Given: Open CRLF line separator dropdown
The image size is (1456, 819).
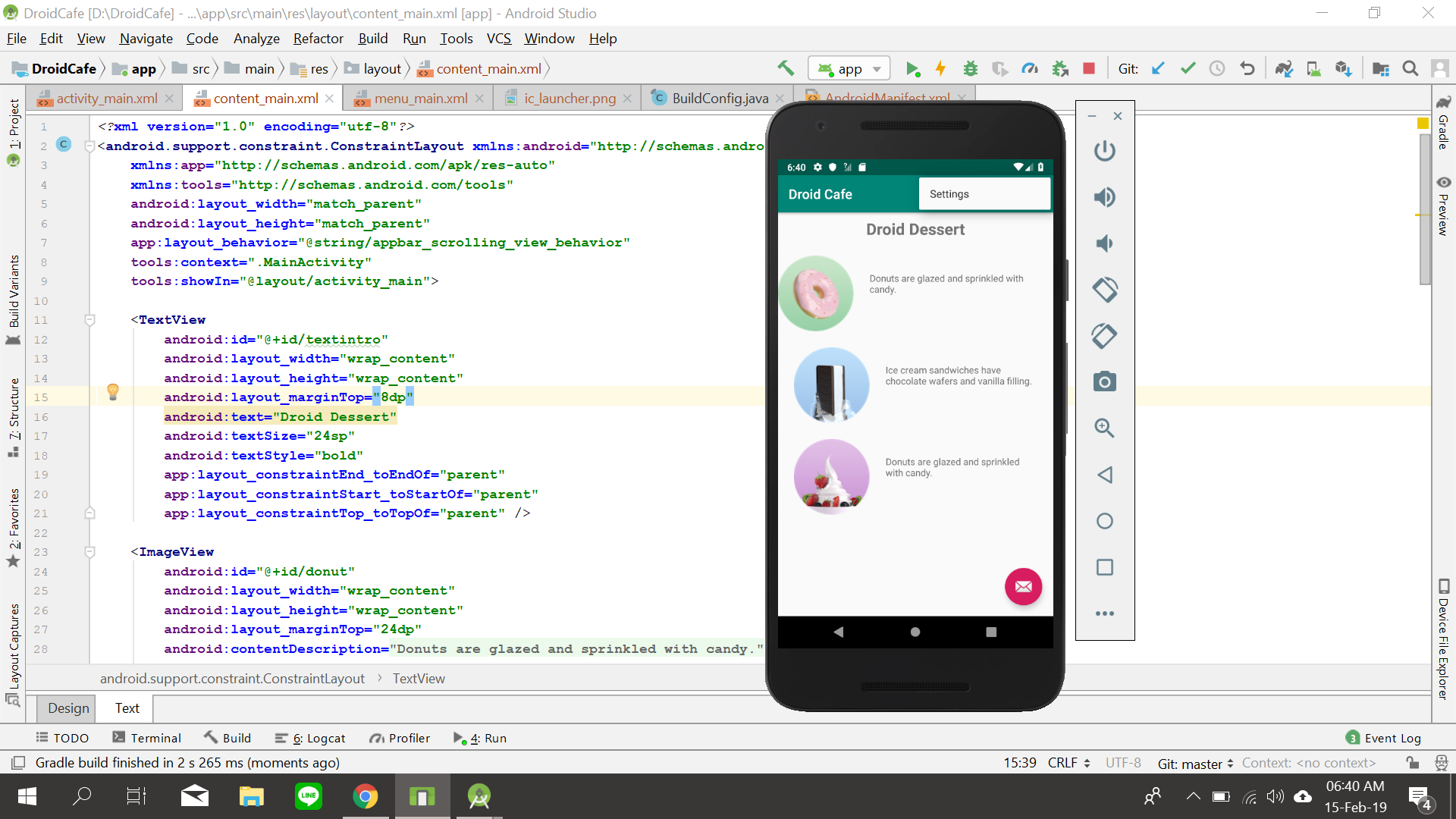Looking at the screenshot, I should (1069, 763).
